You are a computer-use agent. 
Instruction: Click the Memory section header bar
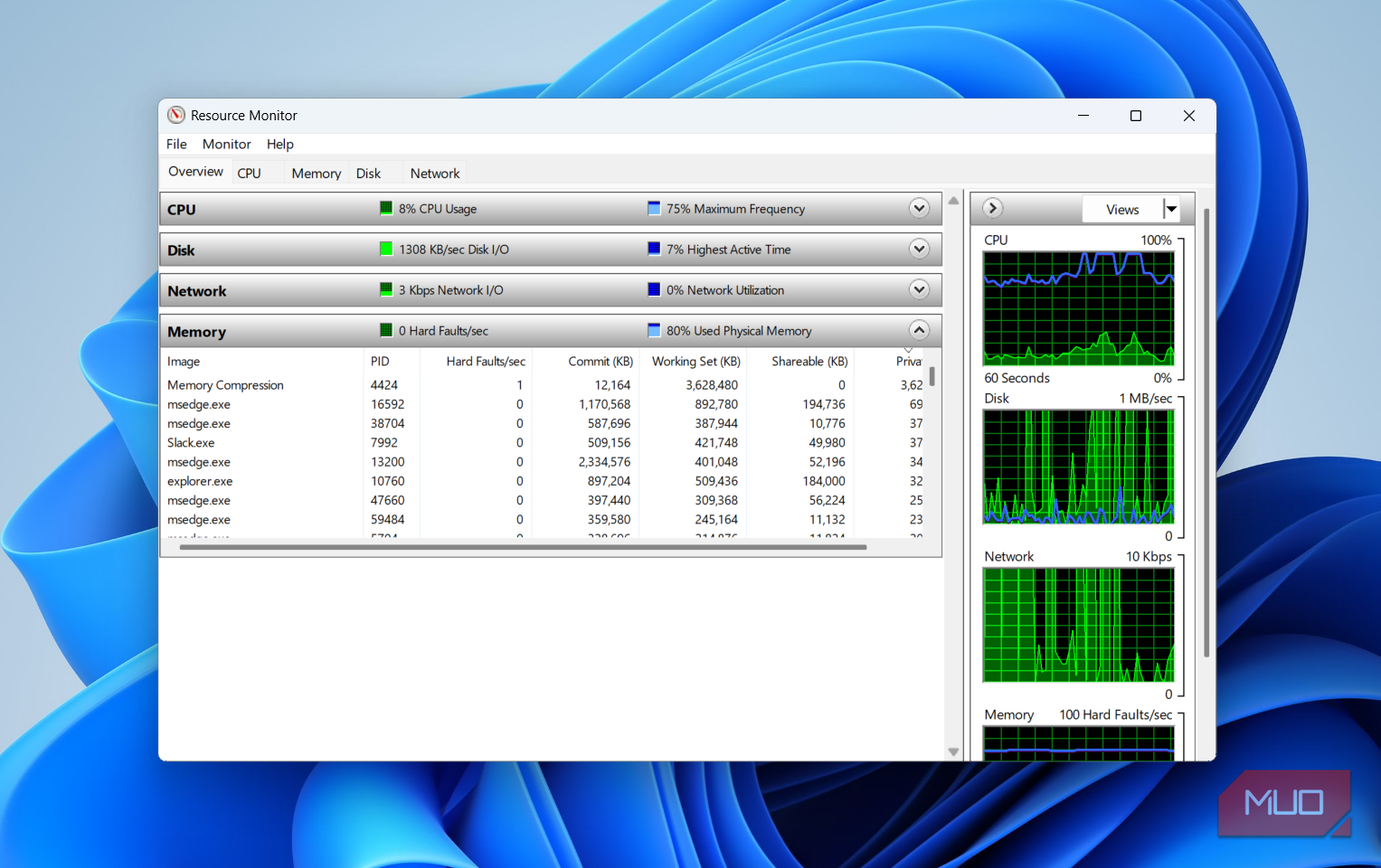tap(551, 331)
